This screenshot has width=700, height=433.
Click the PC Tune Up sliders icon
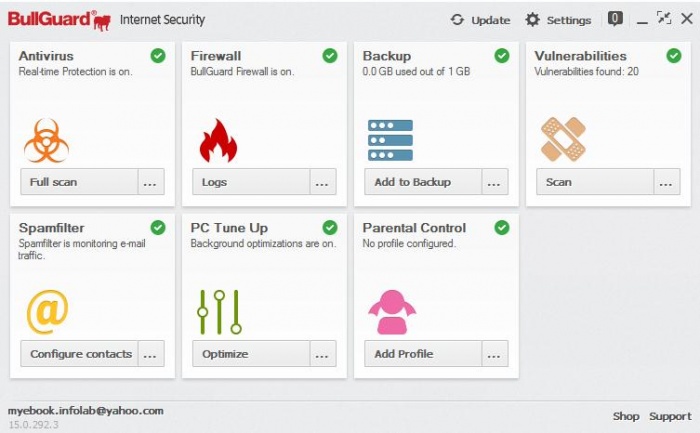218,312
